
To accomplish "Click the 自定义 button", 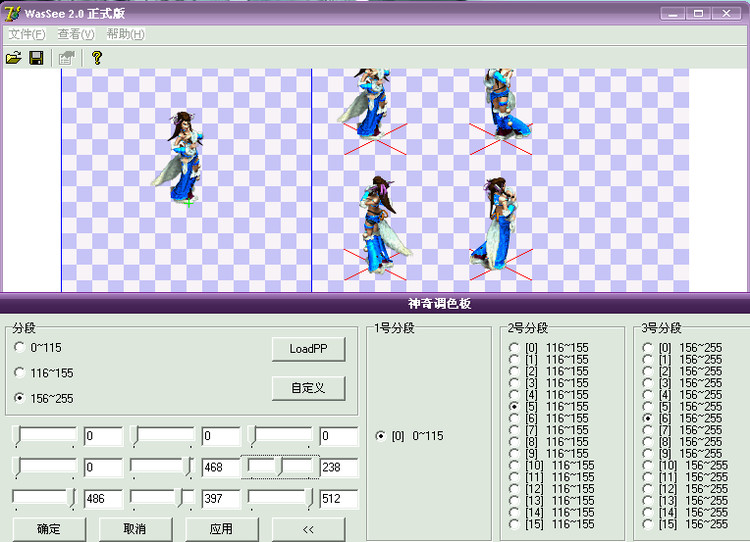I will (309, 388).
